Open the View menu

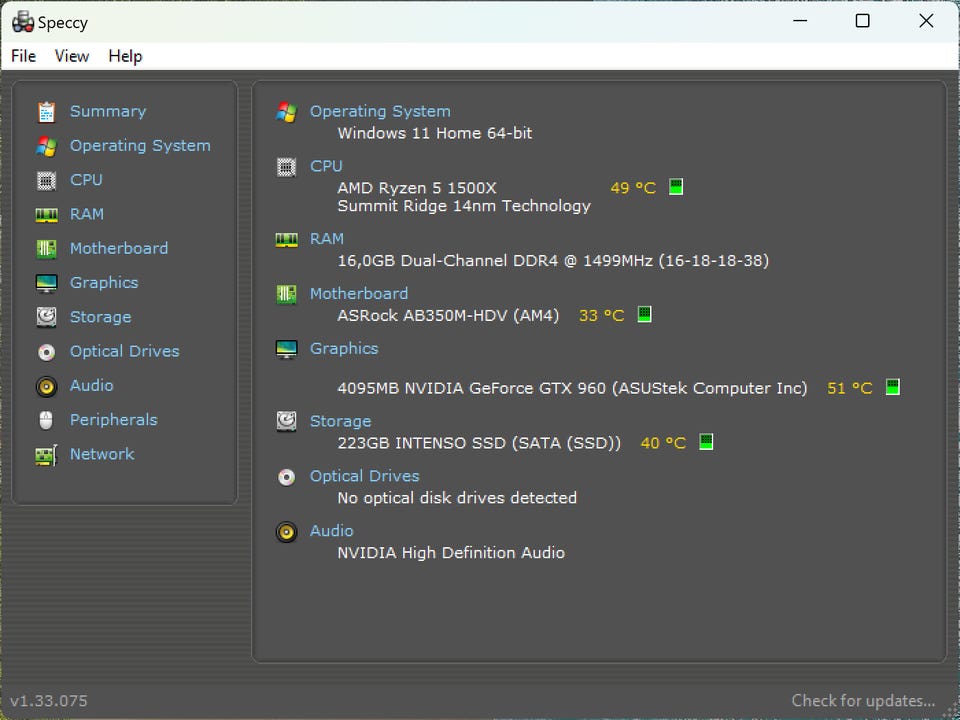[x=71, y=56]
